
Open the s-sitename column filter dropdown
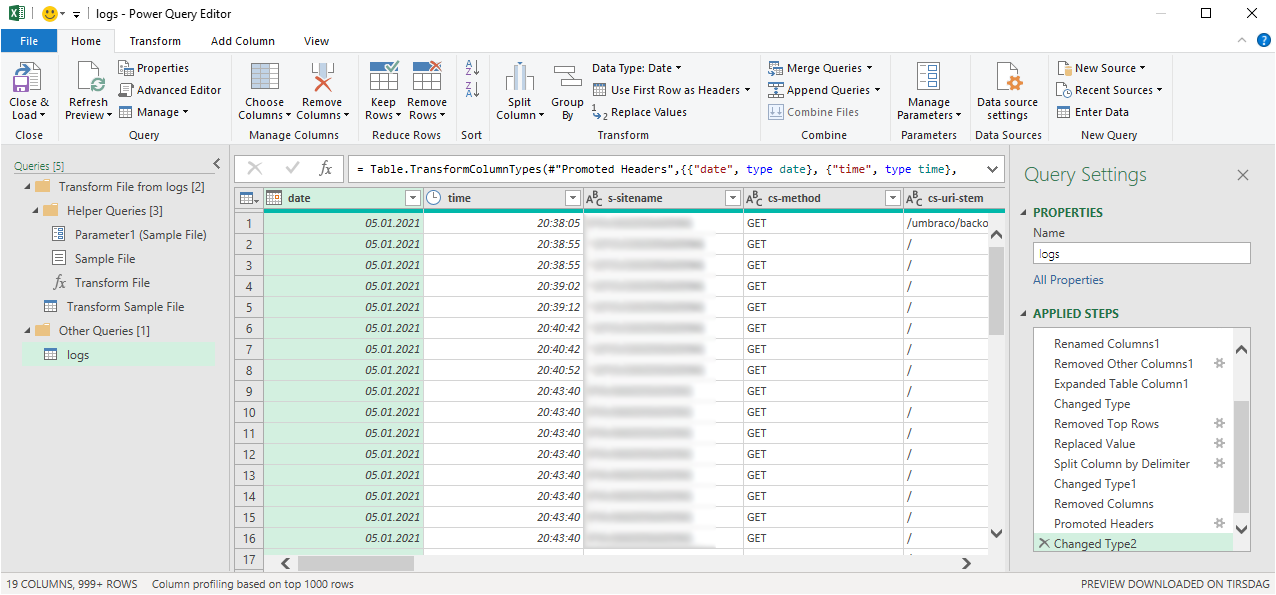[733, 198]
